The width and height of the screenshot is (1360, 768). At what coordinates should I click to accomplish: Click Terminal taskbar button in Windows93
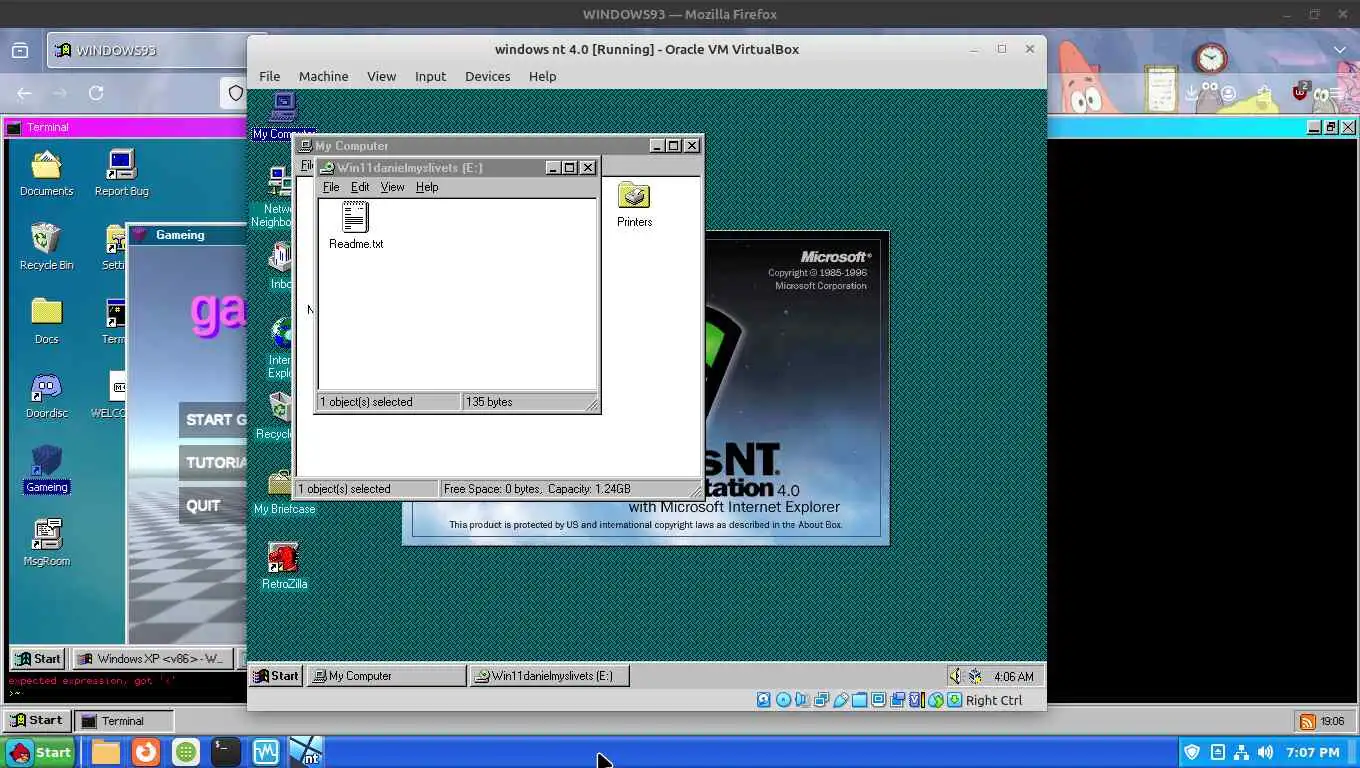(125, 721)
